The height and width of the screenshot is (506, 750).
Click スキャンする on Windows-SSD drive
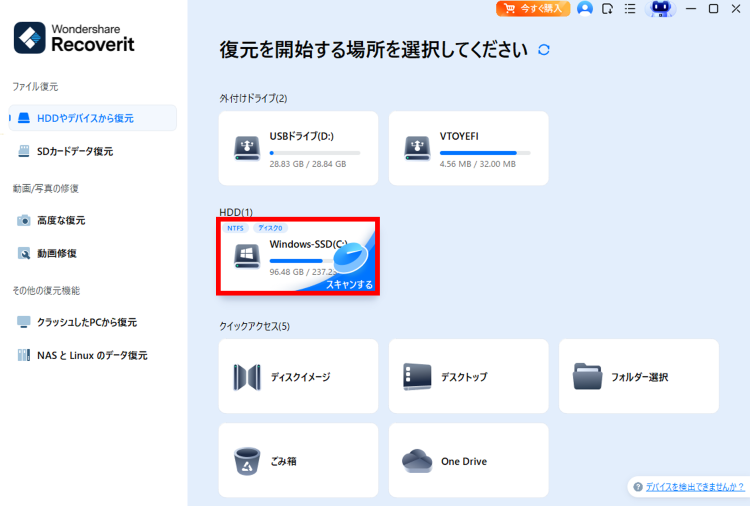coord(349,285)
